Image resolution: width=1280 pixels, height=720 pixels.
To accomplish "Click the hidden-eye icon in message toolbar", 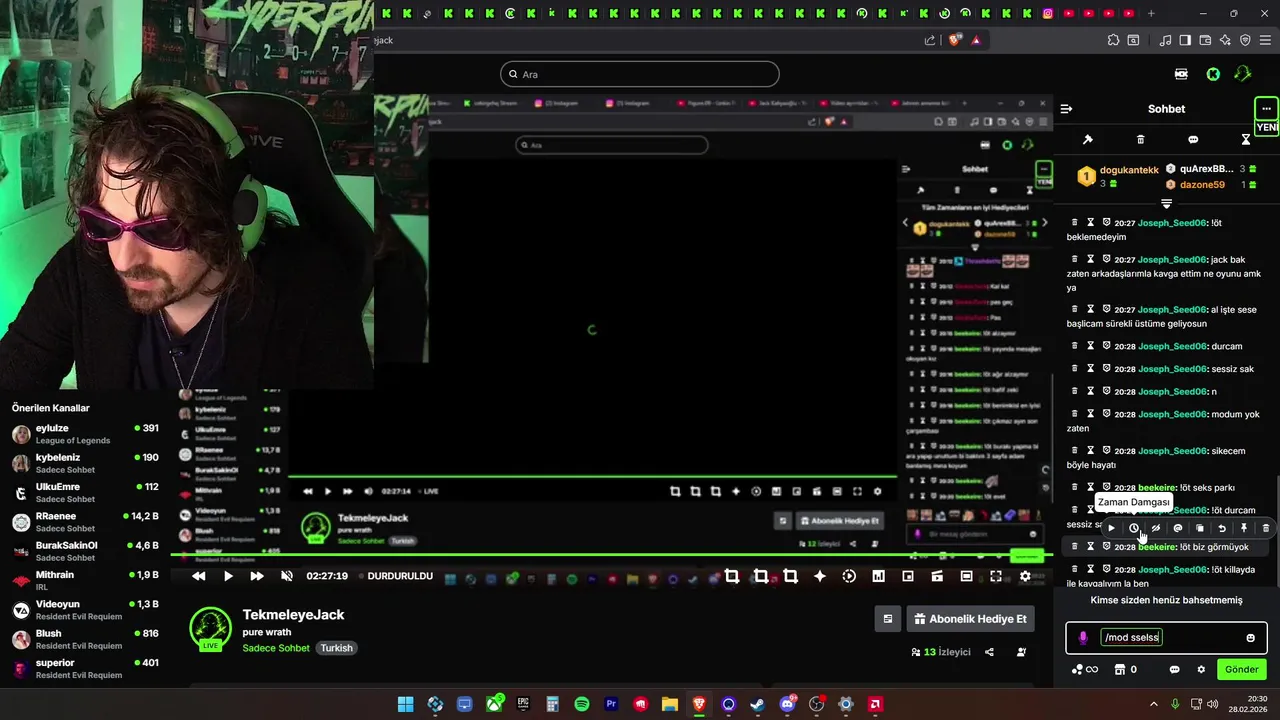I will point(1156,528).
